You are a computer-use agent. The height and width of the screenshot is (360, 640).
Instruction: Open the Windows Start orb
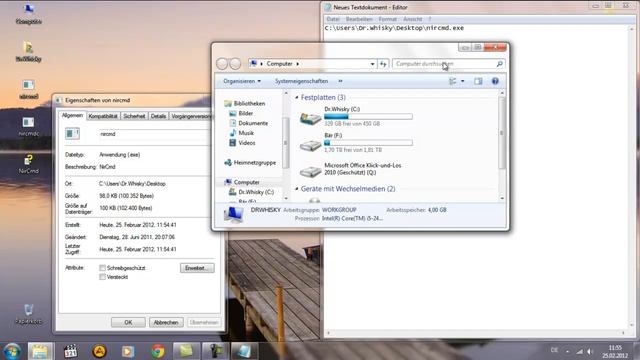pyautogui.click(x=12, y=351)
